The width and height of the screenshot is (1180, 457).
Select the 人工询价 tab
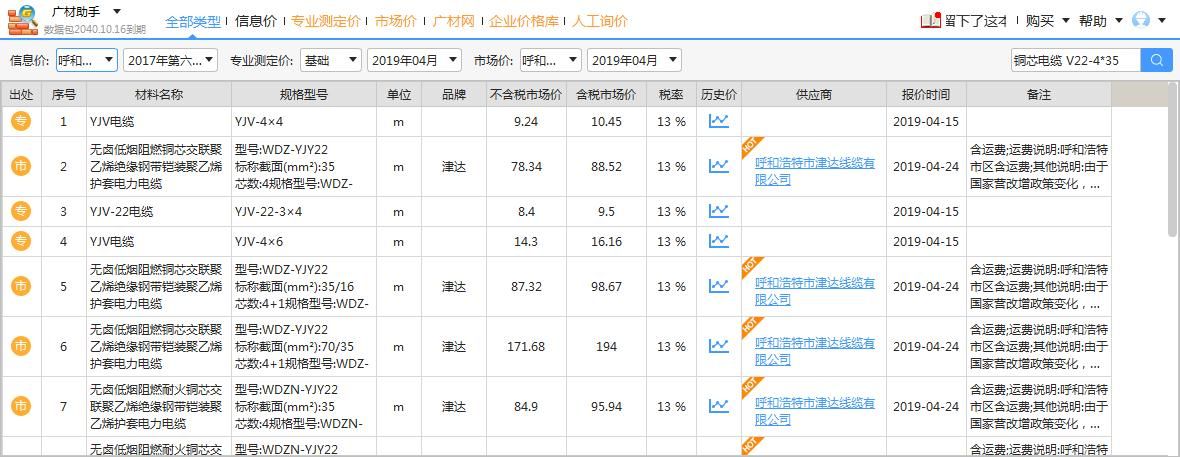(x=600, y=21)
